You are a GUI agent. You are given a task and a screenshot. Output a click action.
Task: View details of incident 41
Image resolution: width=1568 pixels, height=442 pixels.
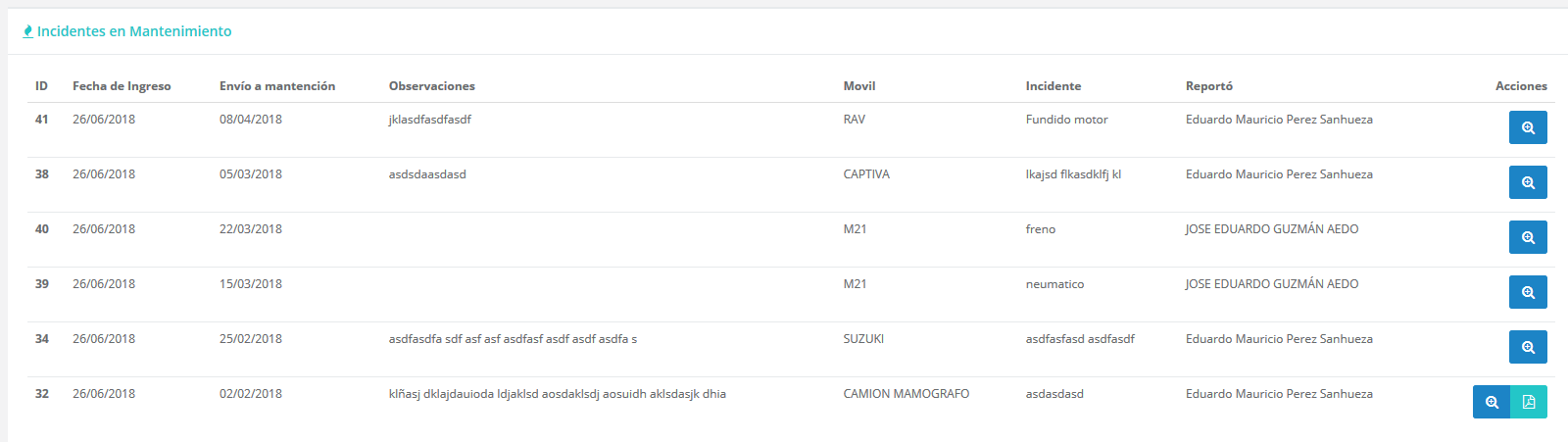tap(1528, 127)
